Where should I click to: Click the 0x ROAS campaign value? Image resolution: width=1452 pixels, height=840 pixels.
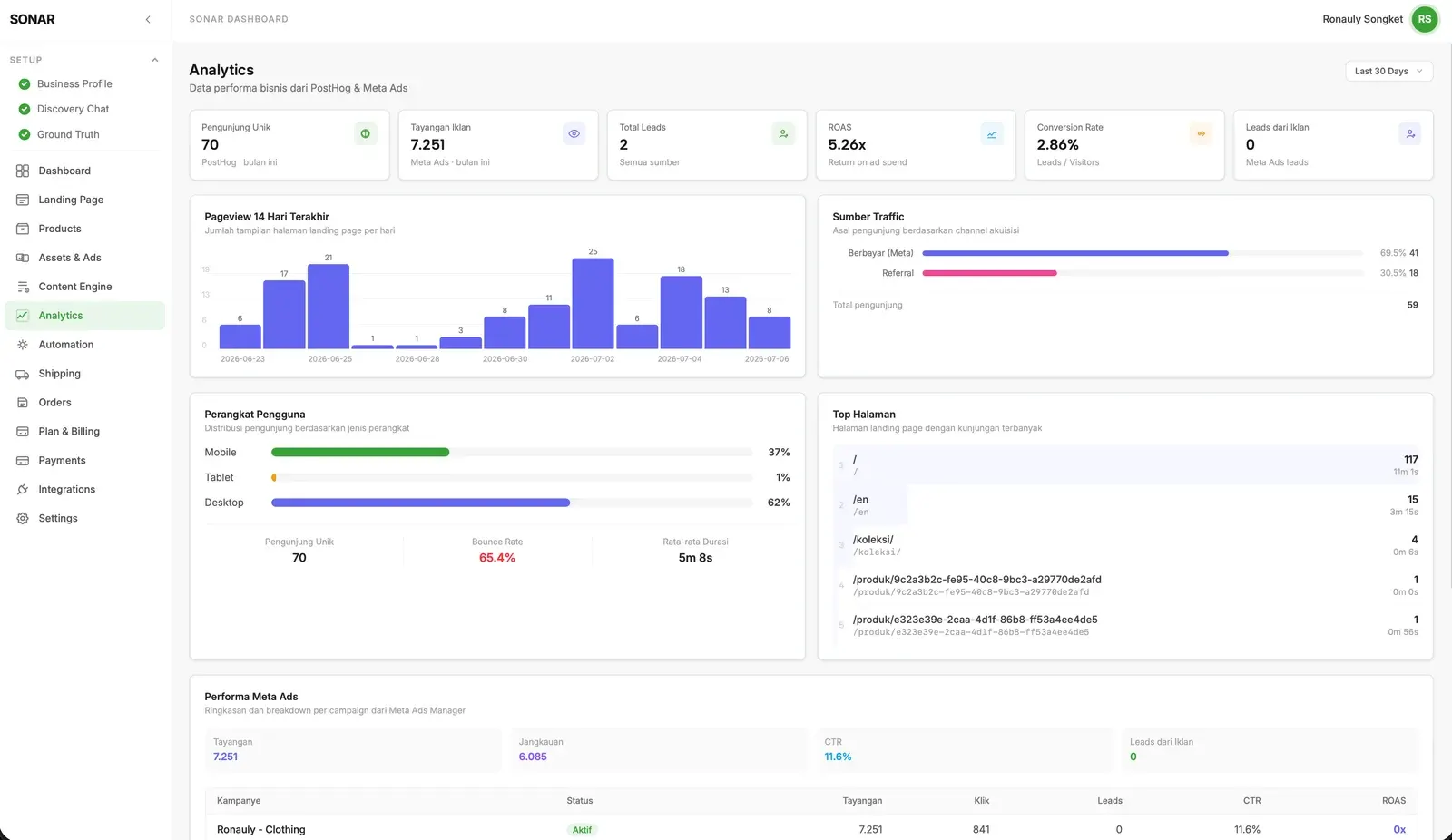(1399, 830)
